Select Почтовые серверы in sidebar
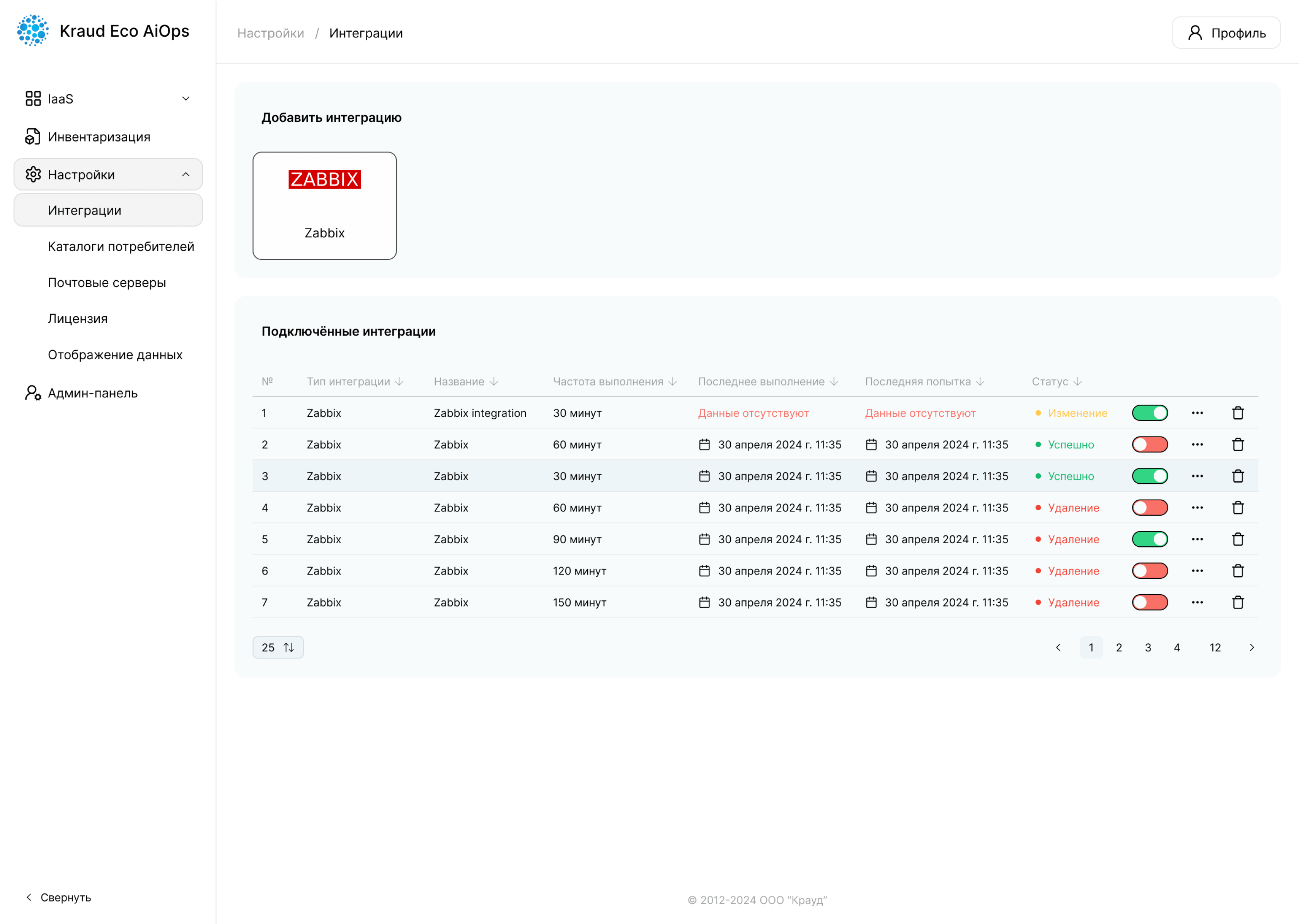The width and height of the screenshot is (1299, 924). point(107,283)
